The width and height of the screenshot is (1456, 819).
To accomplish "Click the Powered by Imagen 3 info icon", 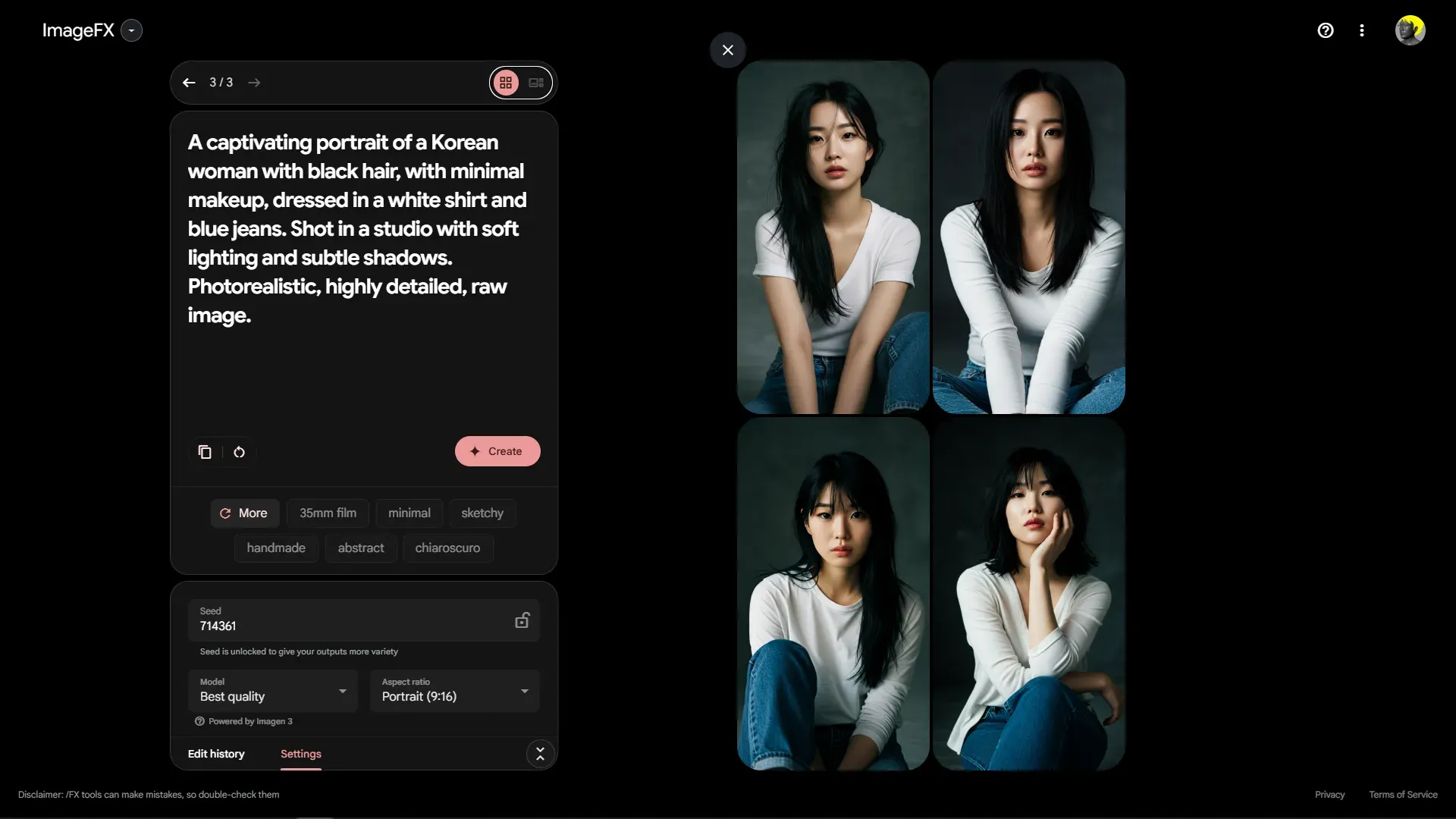I will click(199, 721).
